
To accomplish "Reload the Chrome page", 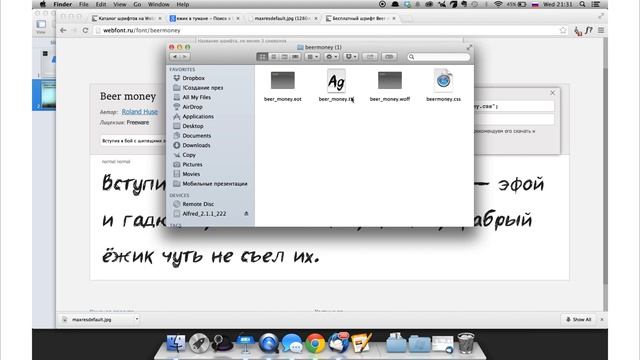I will tap(85, 30).
